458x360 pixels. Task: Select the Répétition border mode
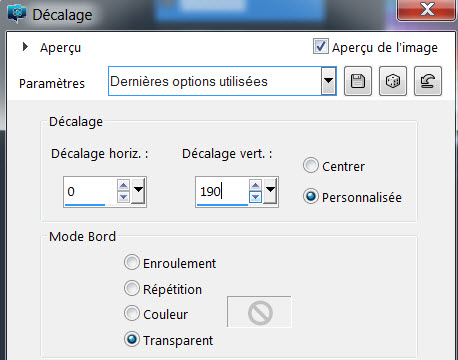click(132, 288)
